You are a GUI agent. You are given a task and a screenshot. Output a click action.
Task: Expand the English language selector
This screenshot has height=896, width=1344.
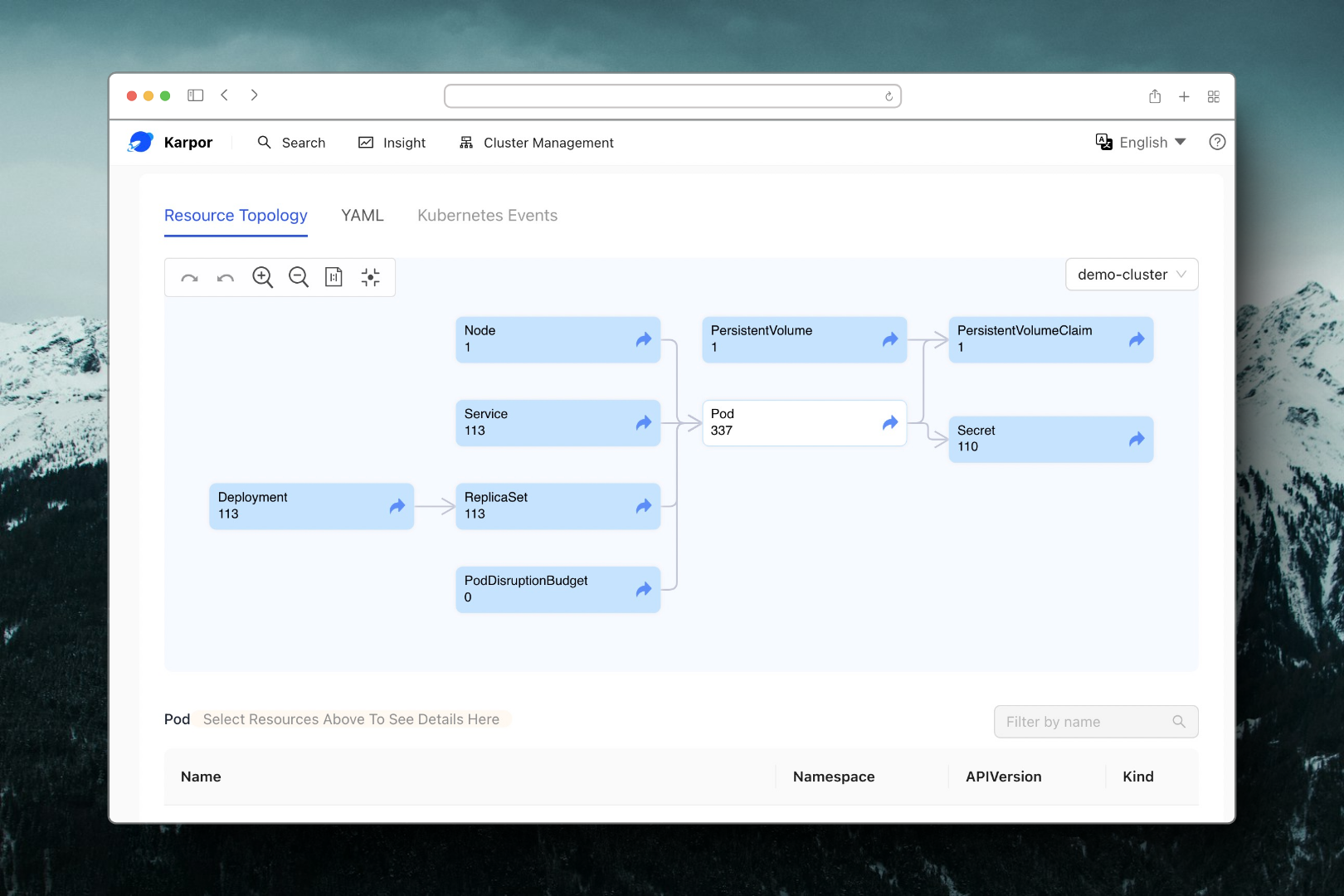point(1142,143)
